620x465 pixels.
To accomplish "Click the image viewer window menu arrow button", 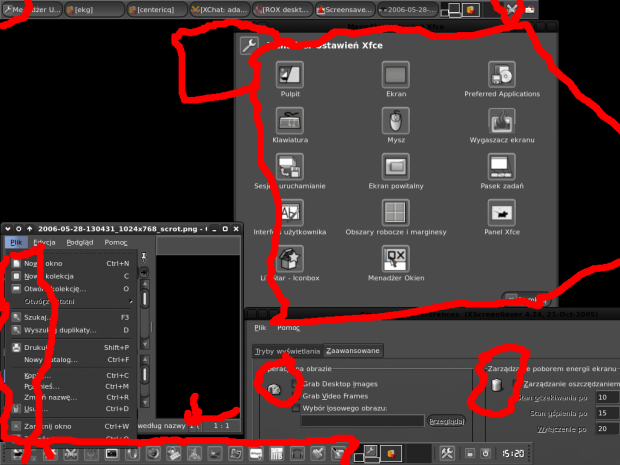I will tap(8, 229).
